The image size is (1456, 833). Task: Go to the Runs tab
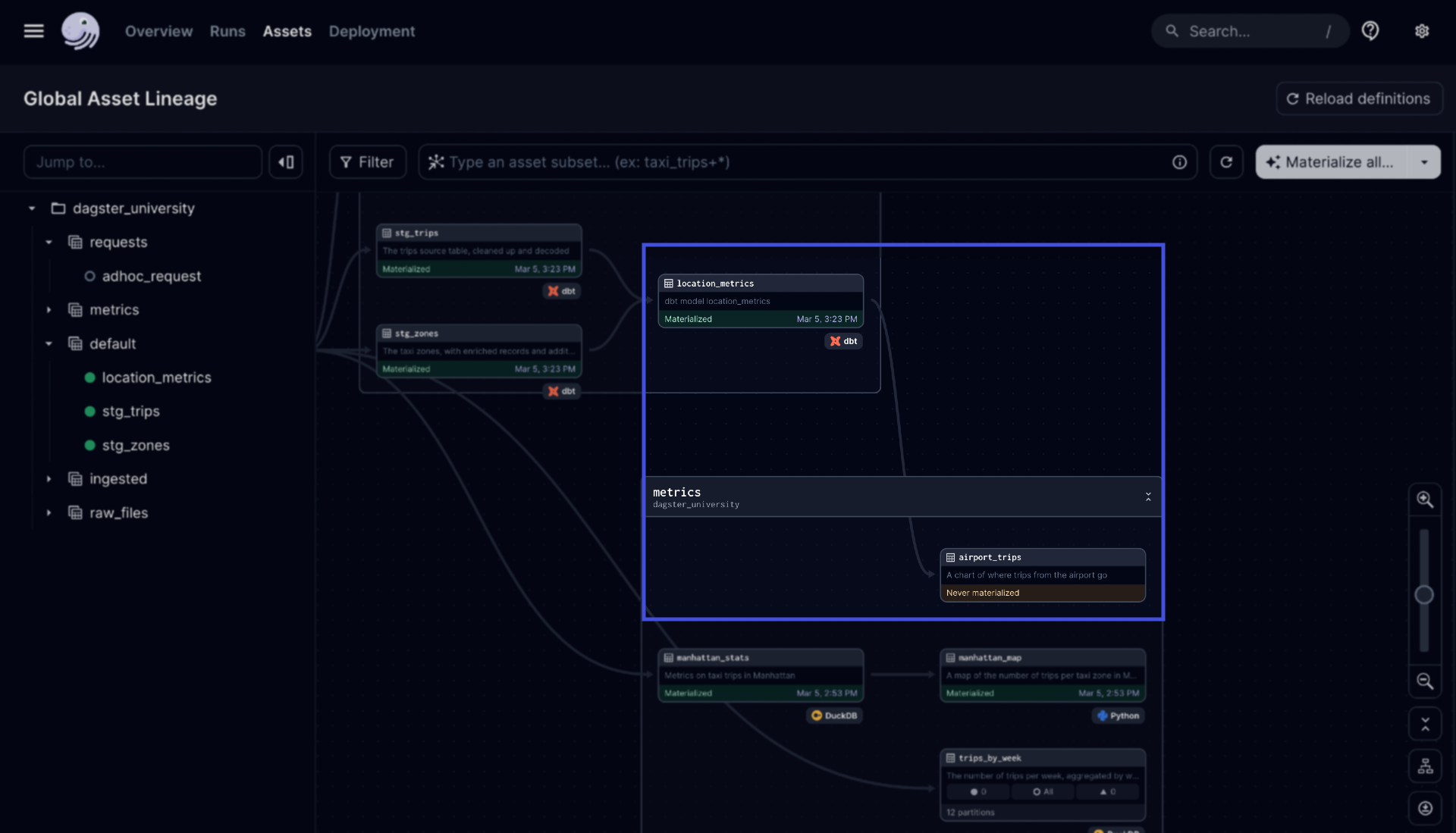(x=227, y=31)
